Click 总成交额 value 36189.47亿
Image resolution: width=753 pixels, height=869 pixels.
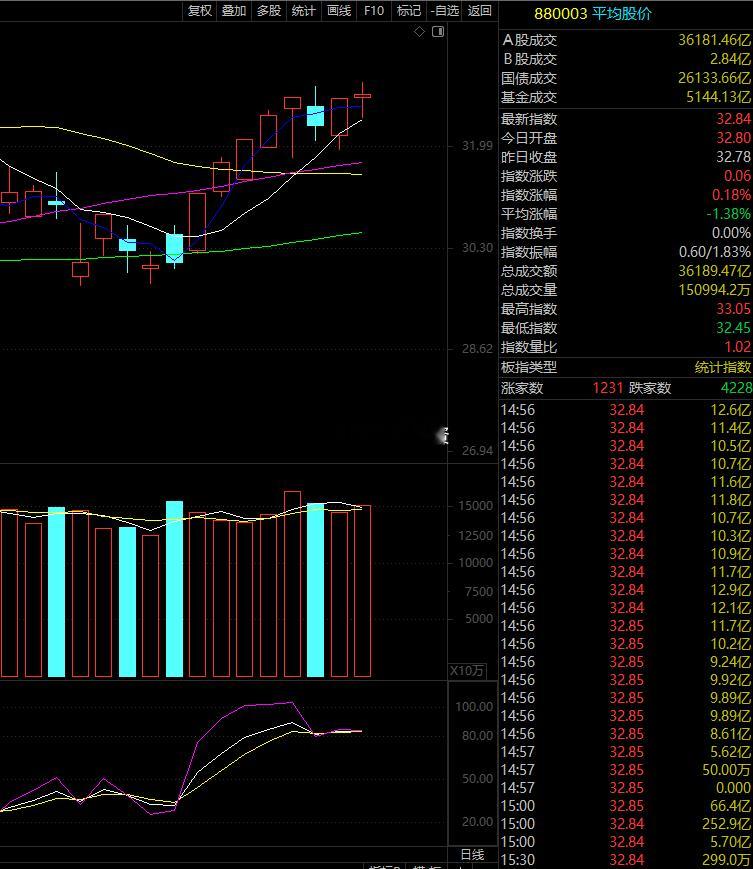tap(714, 271)
